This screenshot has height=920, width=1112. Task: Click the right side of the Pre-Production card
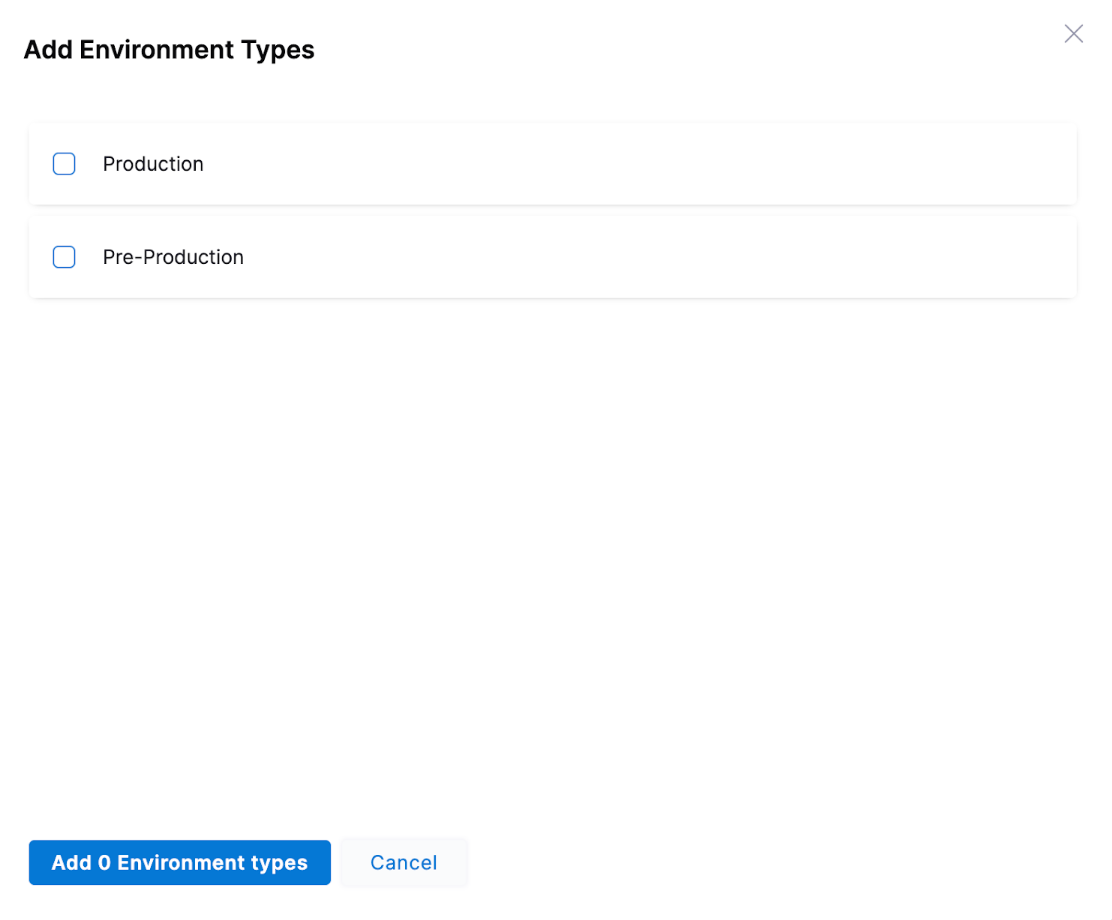950,257
